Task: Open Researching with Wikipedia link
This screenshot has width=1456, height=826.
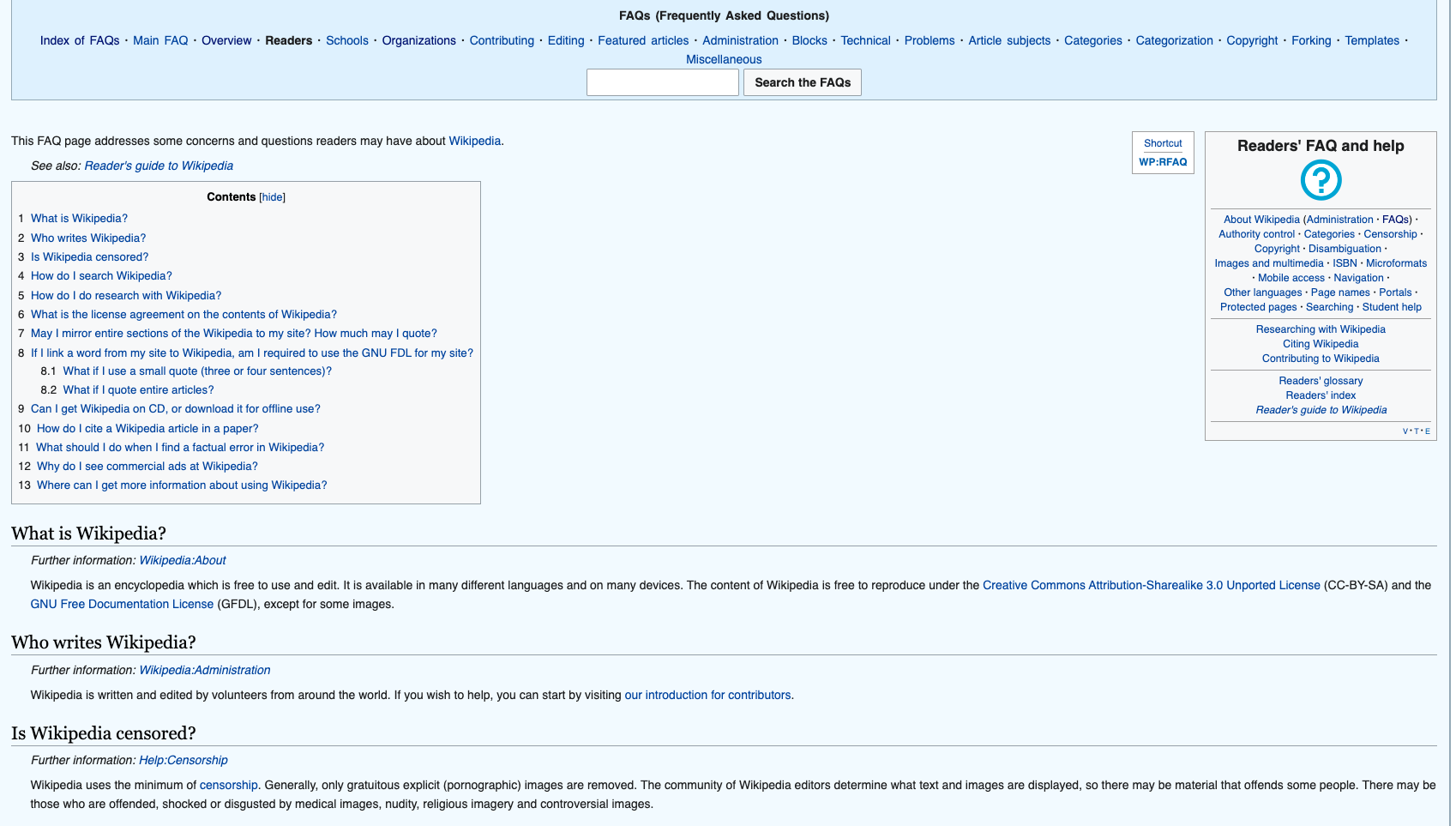Action: click(1321, 329)
